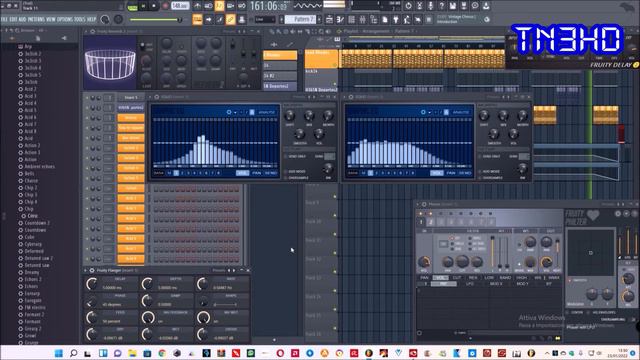Open the Channel rack view from the toolbar

click(351, 19)
